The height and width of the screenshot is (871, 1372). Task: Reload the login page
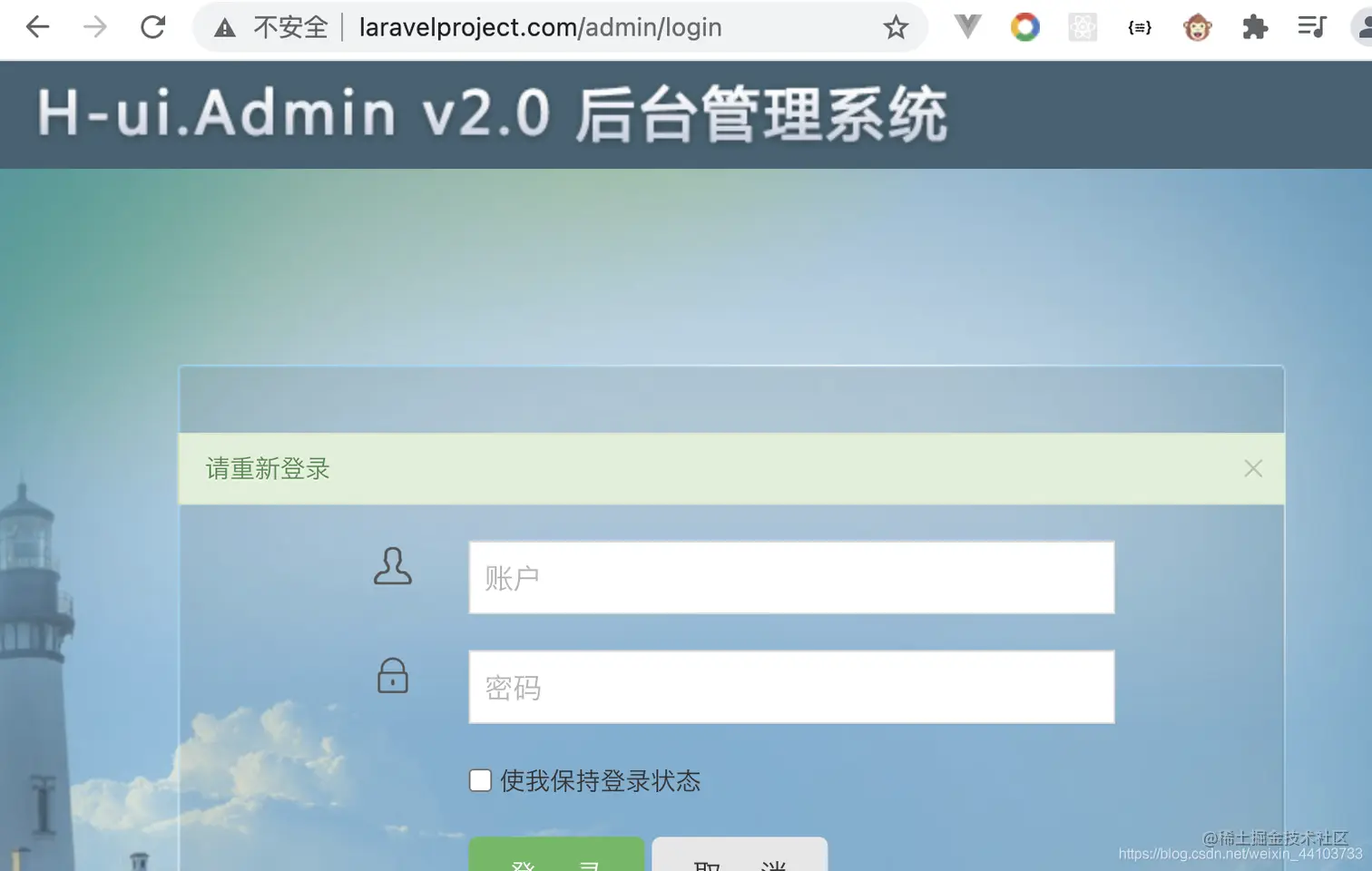coord(152,26)
